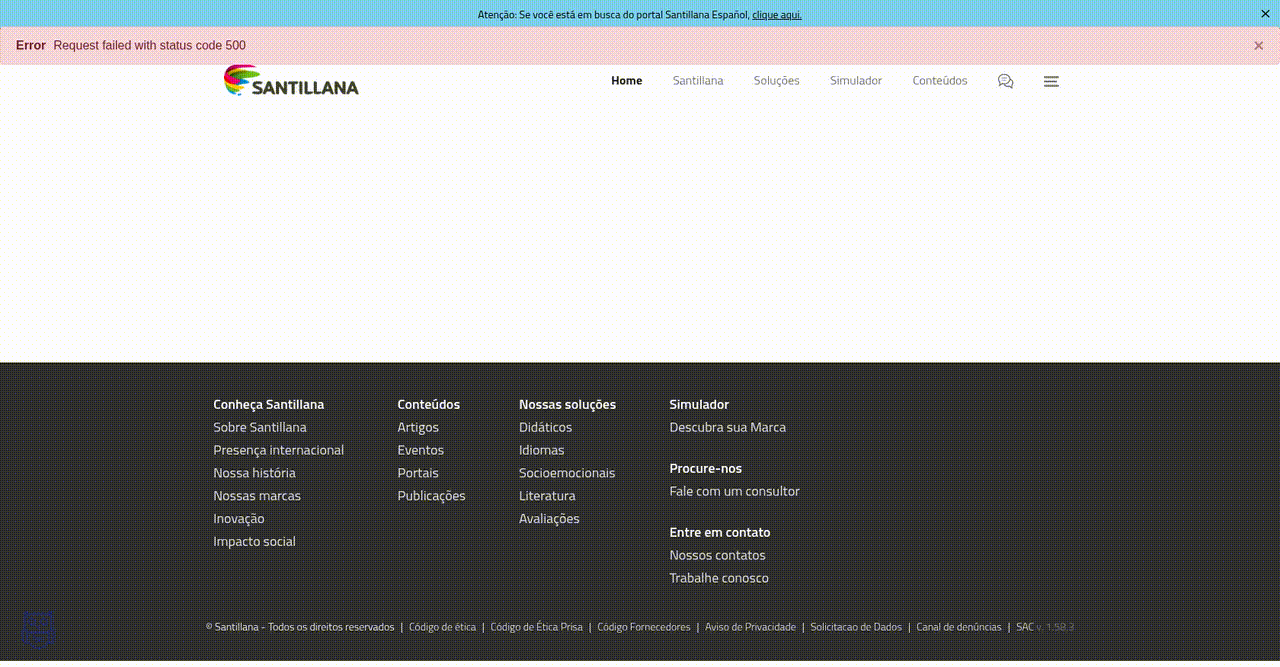Image resolution: width=1280 pixels, height=667 pixels.
Task: Open Nossas marcas footer link
Action: click(x=257, y=496)
